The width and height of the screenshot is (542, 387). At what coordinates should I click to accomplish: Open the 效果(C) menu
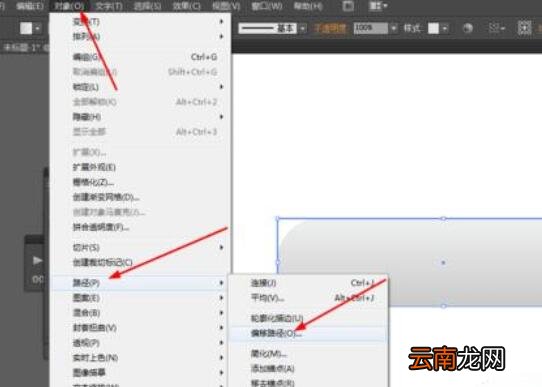(x=187, y=6)
